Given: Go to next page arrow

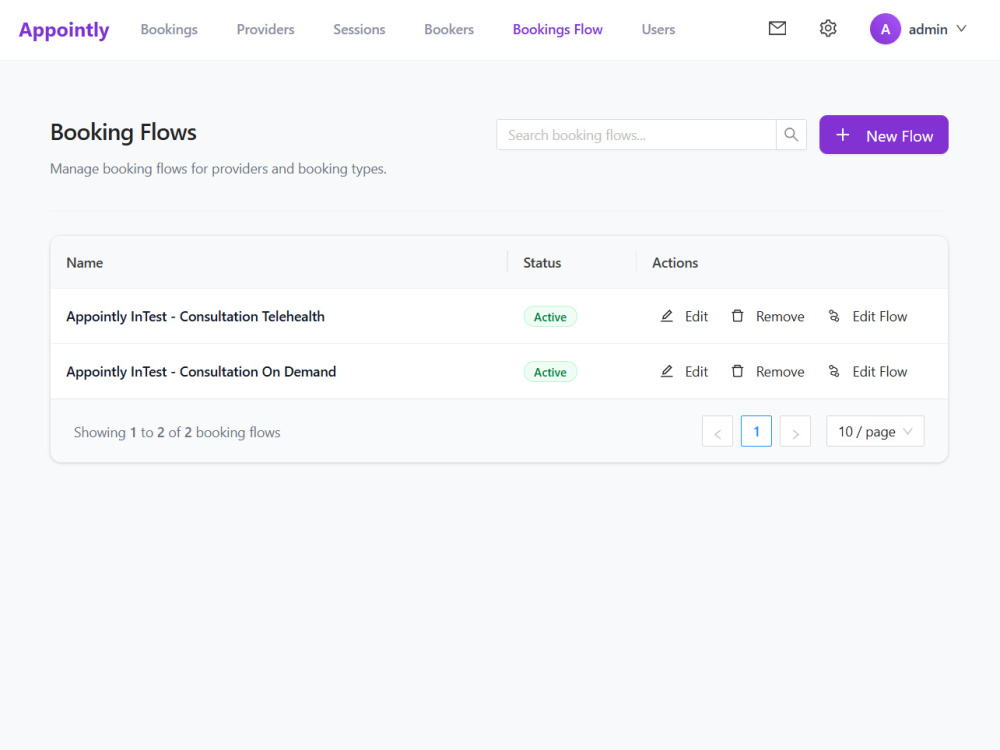Looking at the screenshot, I should click(795, 432).
